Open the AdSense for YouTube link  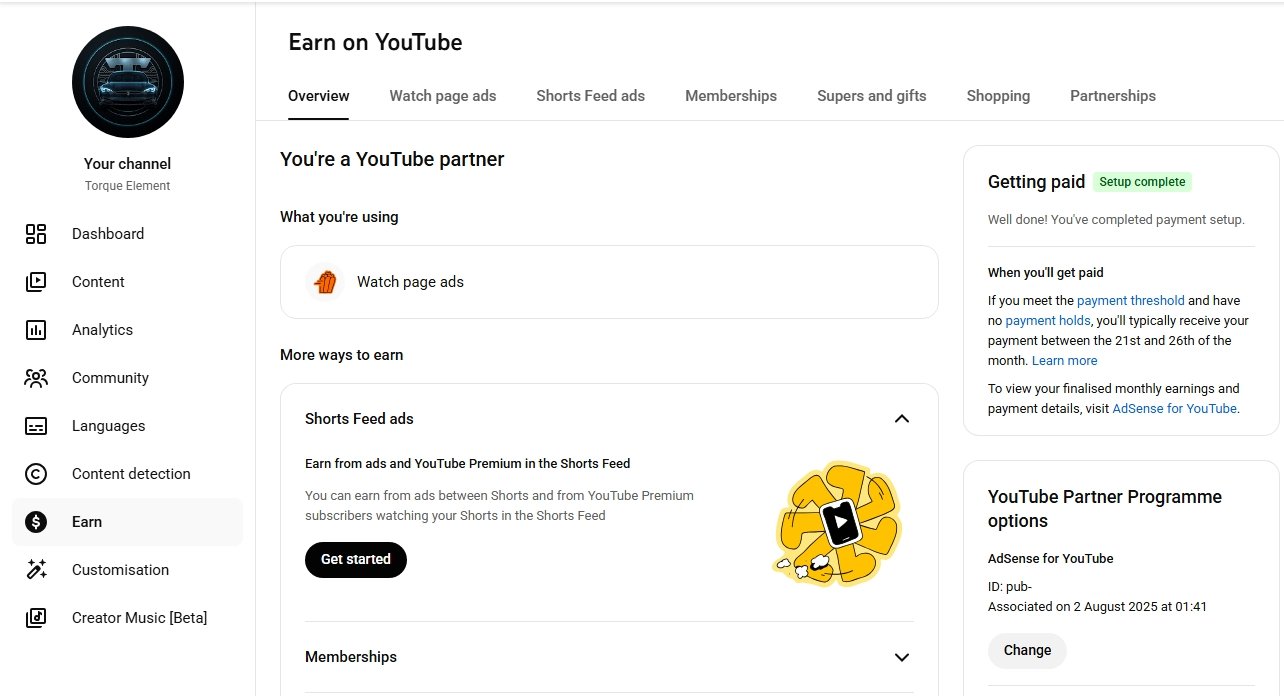pos(1175,408)
